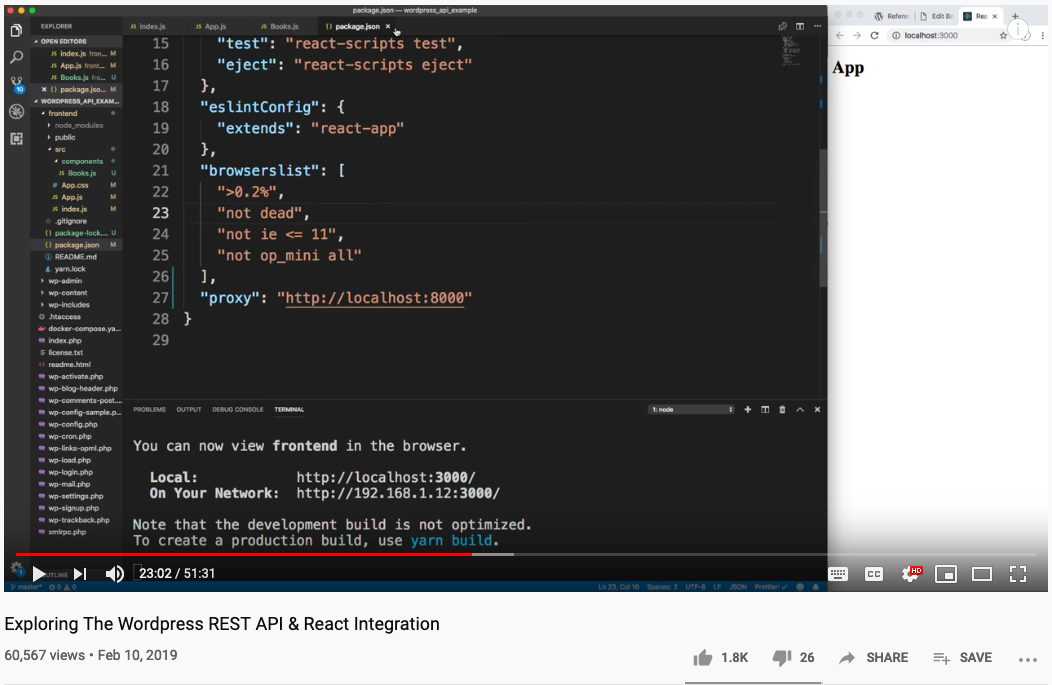Reload the page in browser window
This screenshot has height=685, width=1052.
click(x=874, y=36)
